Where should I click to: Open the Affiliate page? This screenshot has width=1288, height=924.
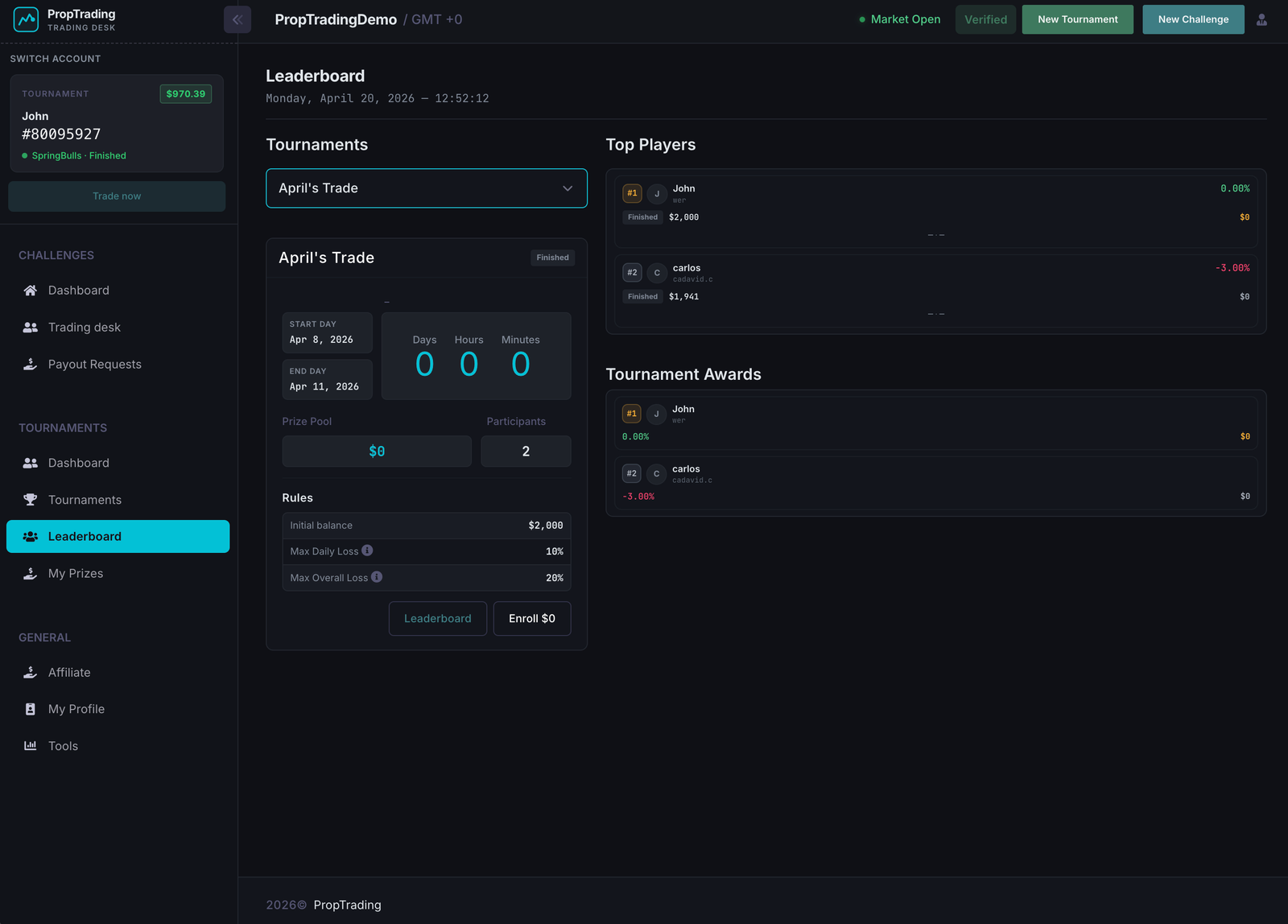69,673
